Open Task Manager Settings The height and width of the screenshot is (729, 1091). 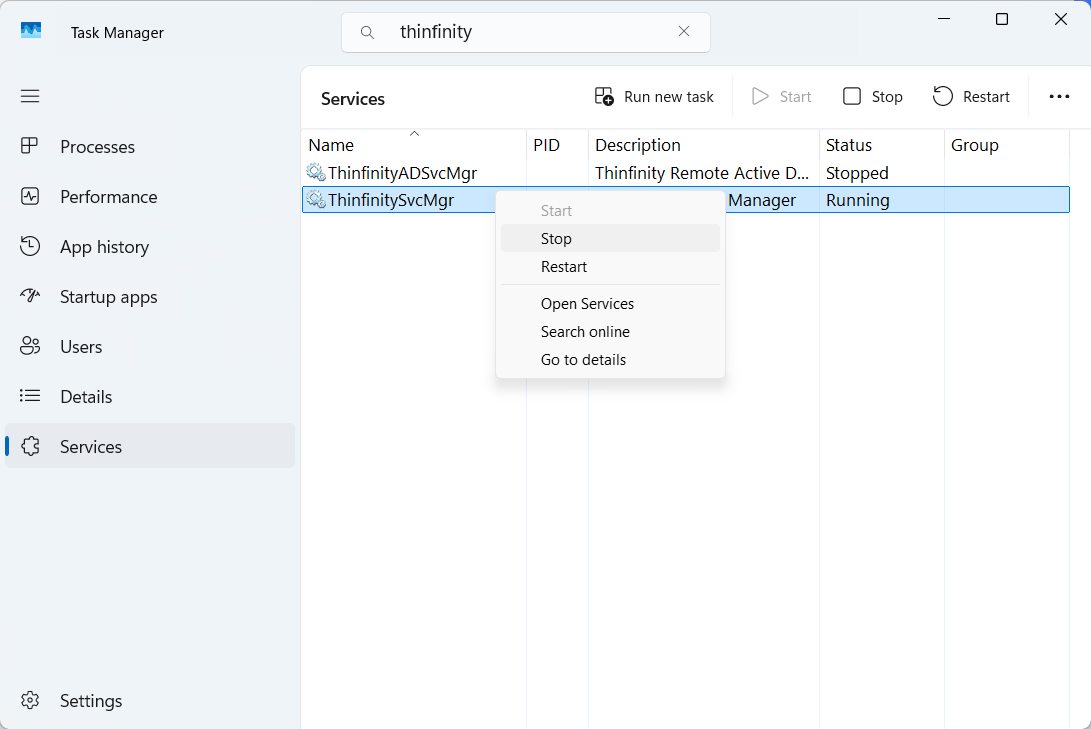150,700
